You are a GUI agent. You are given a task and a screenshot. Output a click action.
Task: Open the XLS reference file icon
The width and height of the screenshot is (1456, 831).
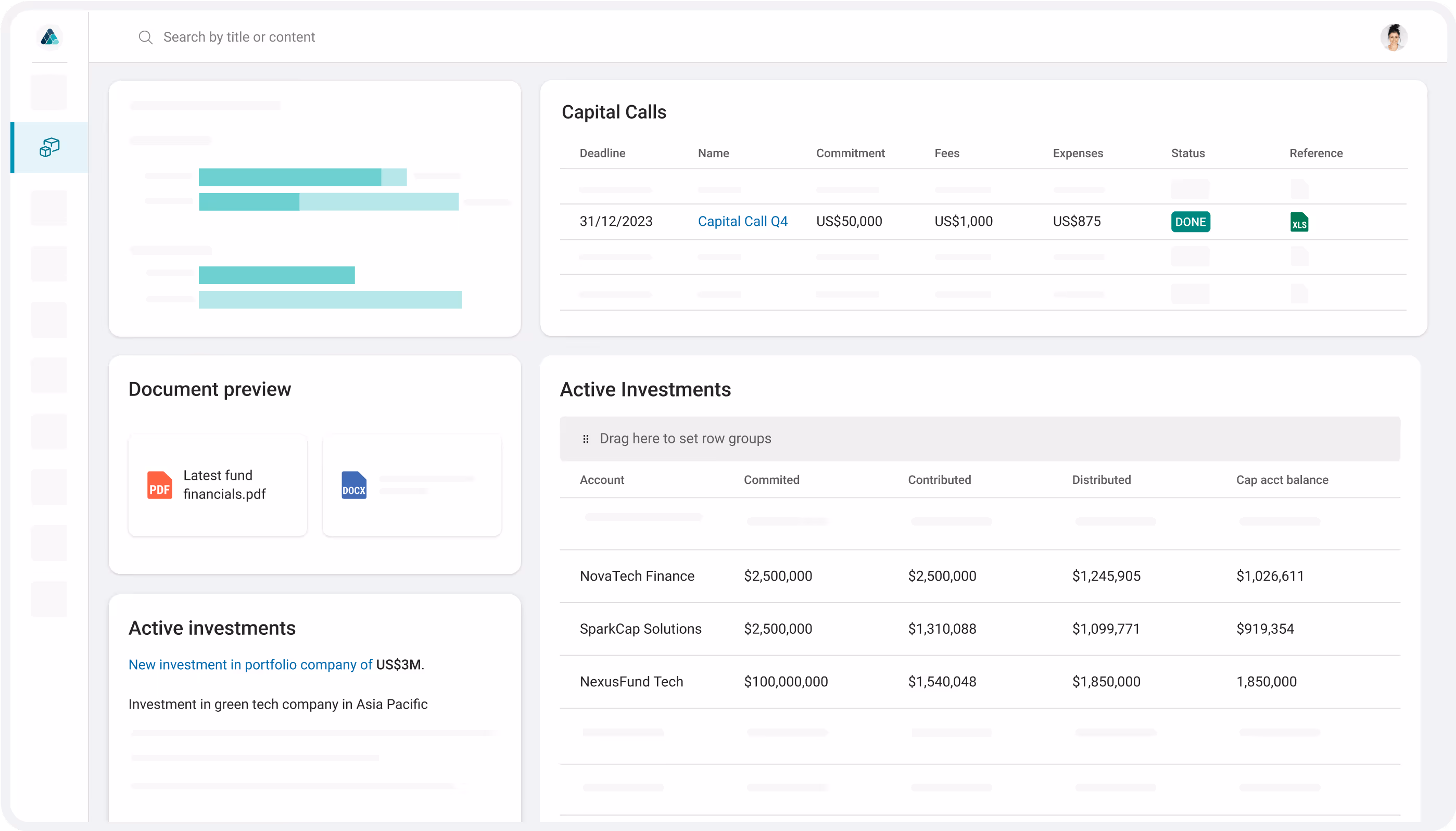(1299, 222)
